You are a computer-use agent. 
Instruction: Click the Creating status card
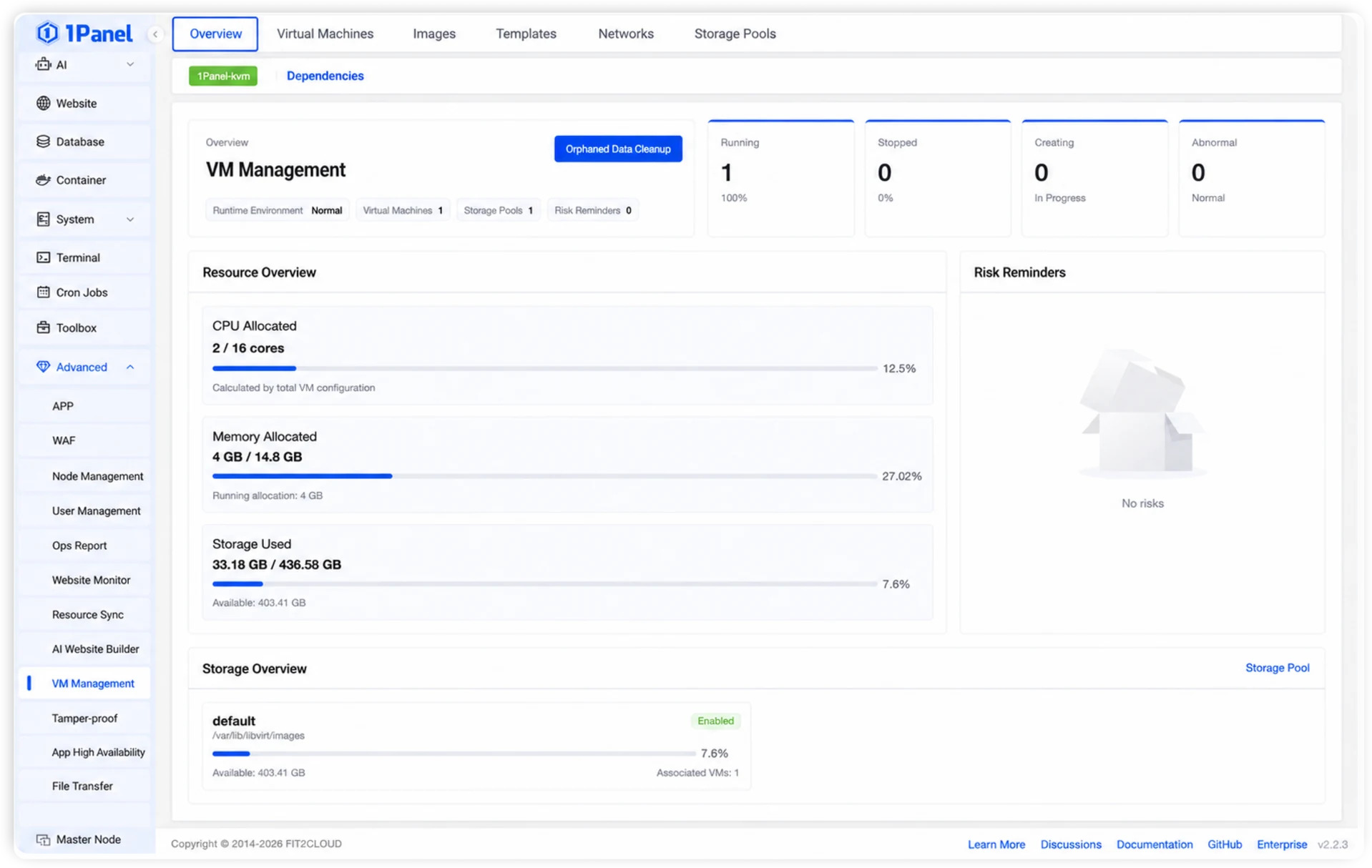(1094, 178)
